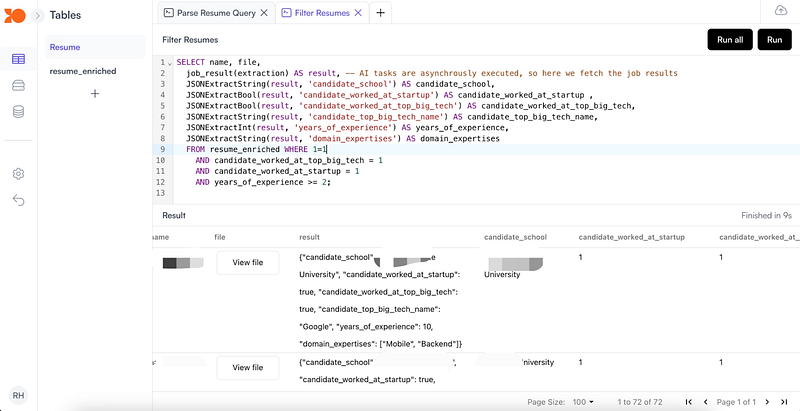800x411 pixels.
Task: Click the Result panel label
Action: coord(174,216)
